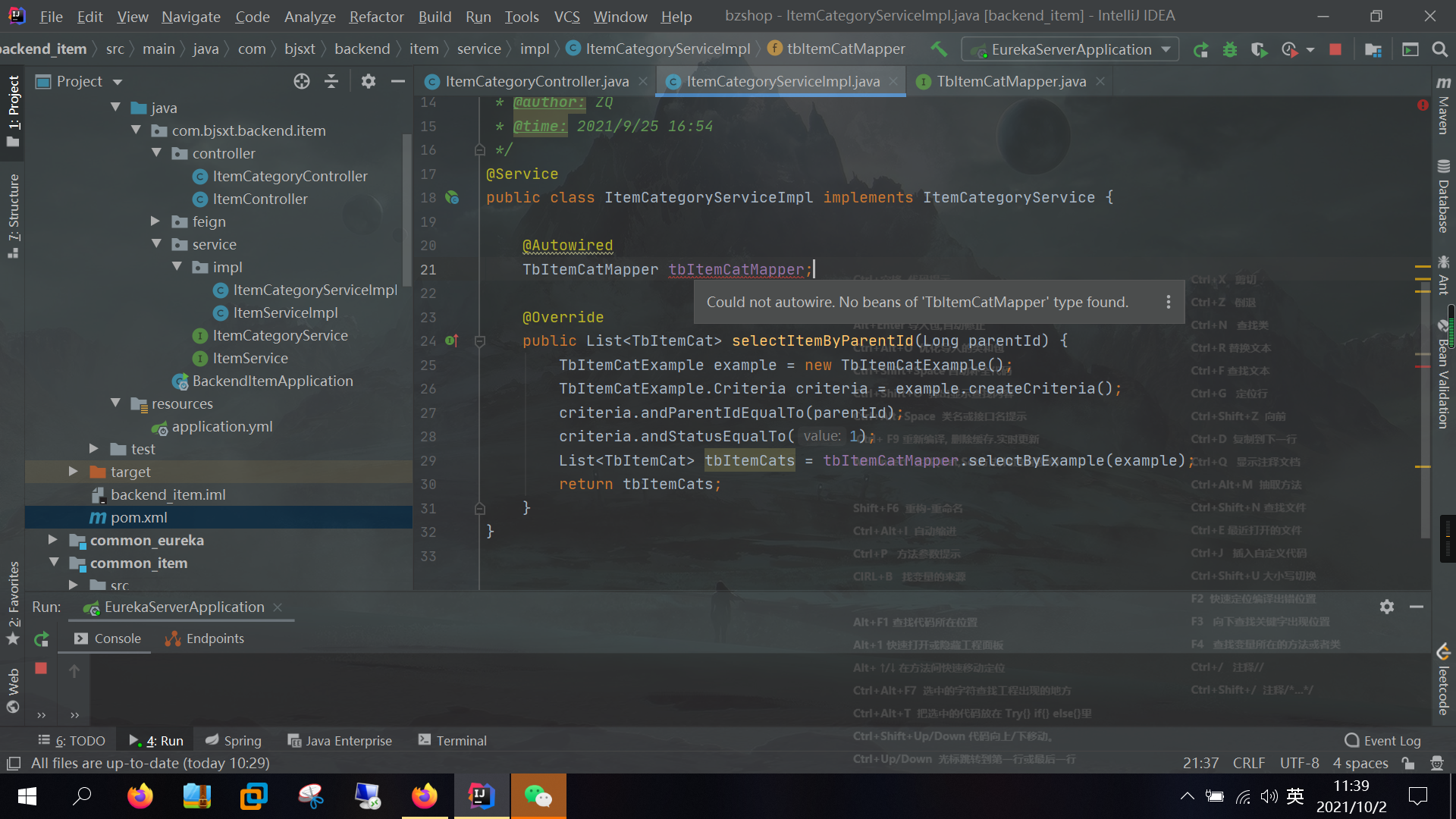Open Run panel settings gear
This screenshot has width=1456, height=819.
(1387, 607)
